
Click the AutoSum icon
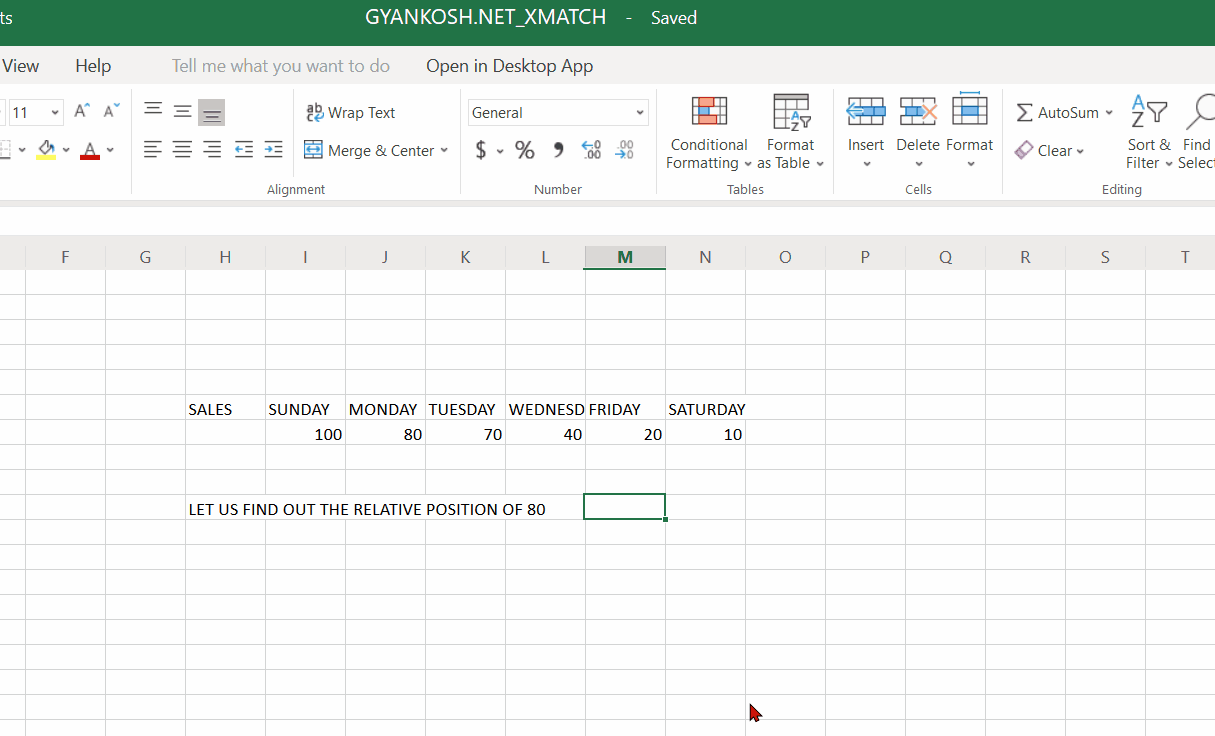pyautogui.click(x=1027, y=112)
